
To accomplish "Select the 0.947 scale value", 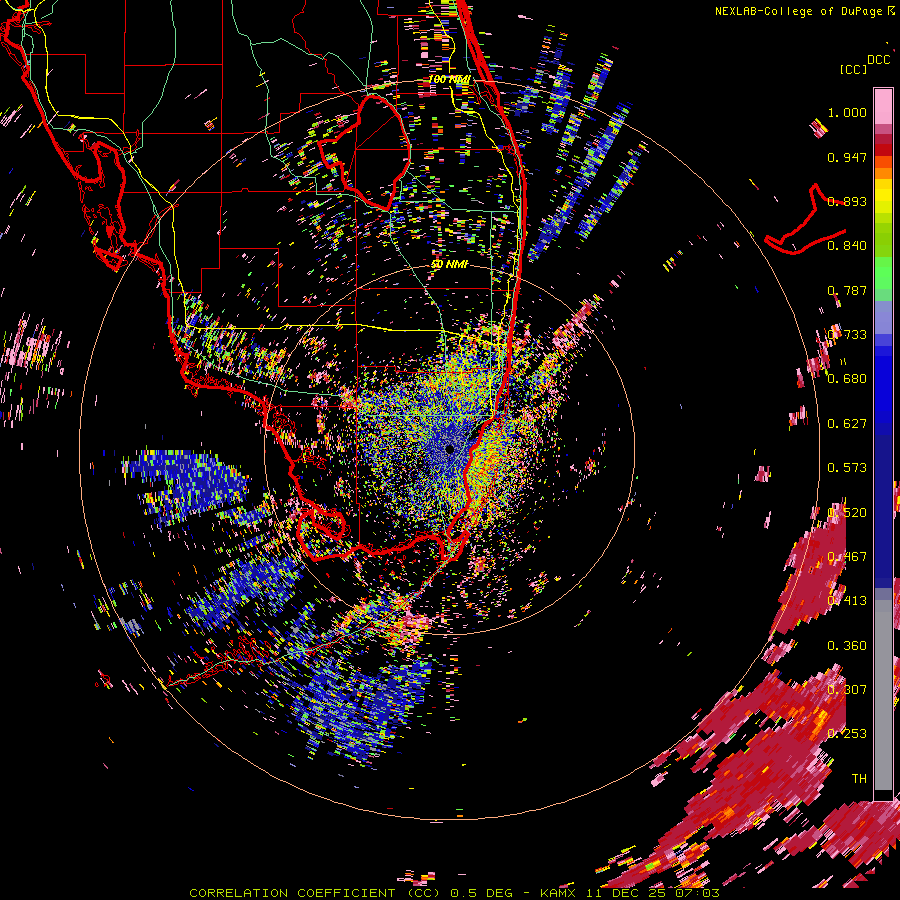I will (847, 157).
